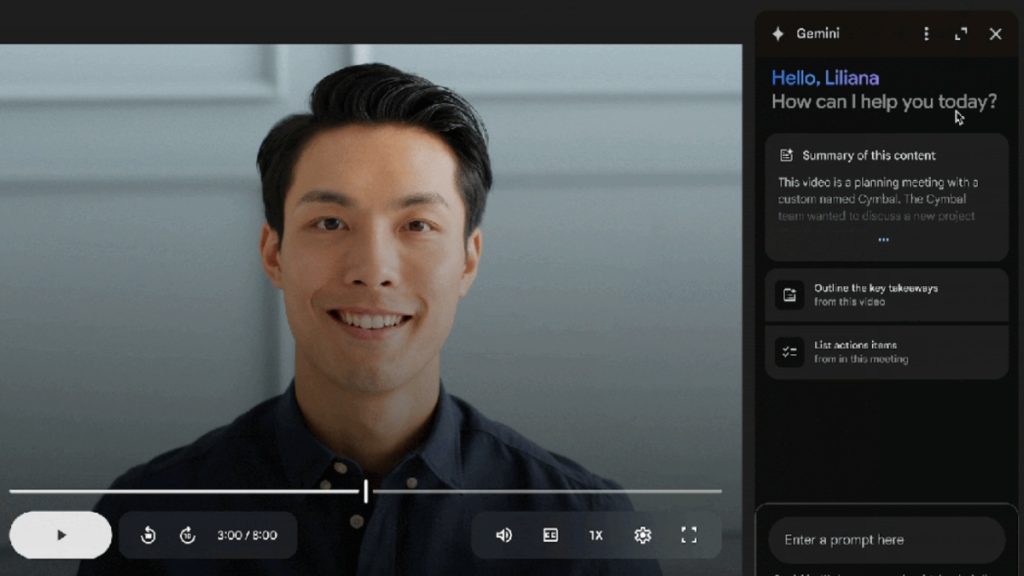Pop out the Gemini panel
Screen dimensions: 1024x576
pyautogui.click(x=961, y=33)
